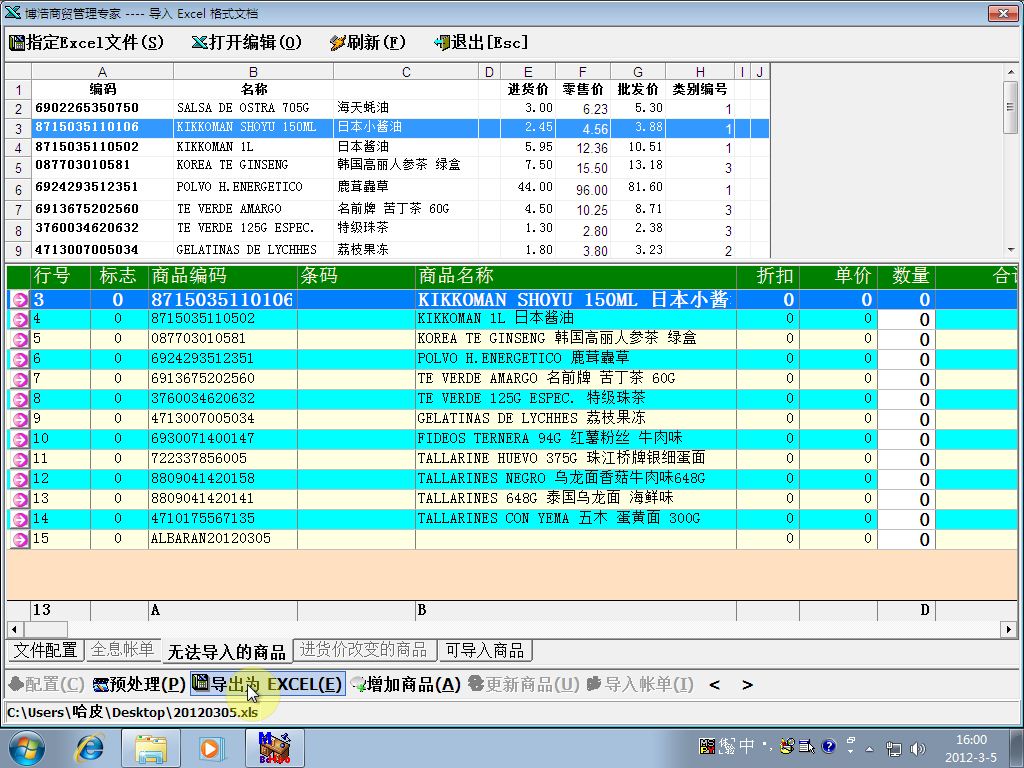Click the quantity field for row 15
Image resolution: width=1024 pixels, height=768 pixels.
click(906, 539)
